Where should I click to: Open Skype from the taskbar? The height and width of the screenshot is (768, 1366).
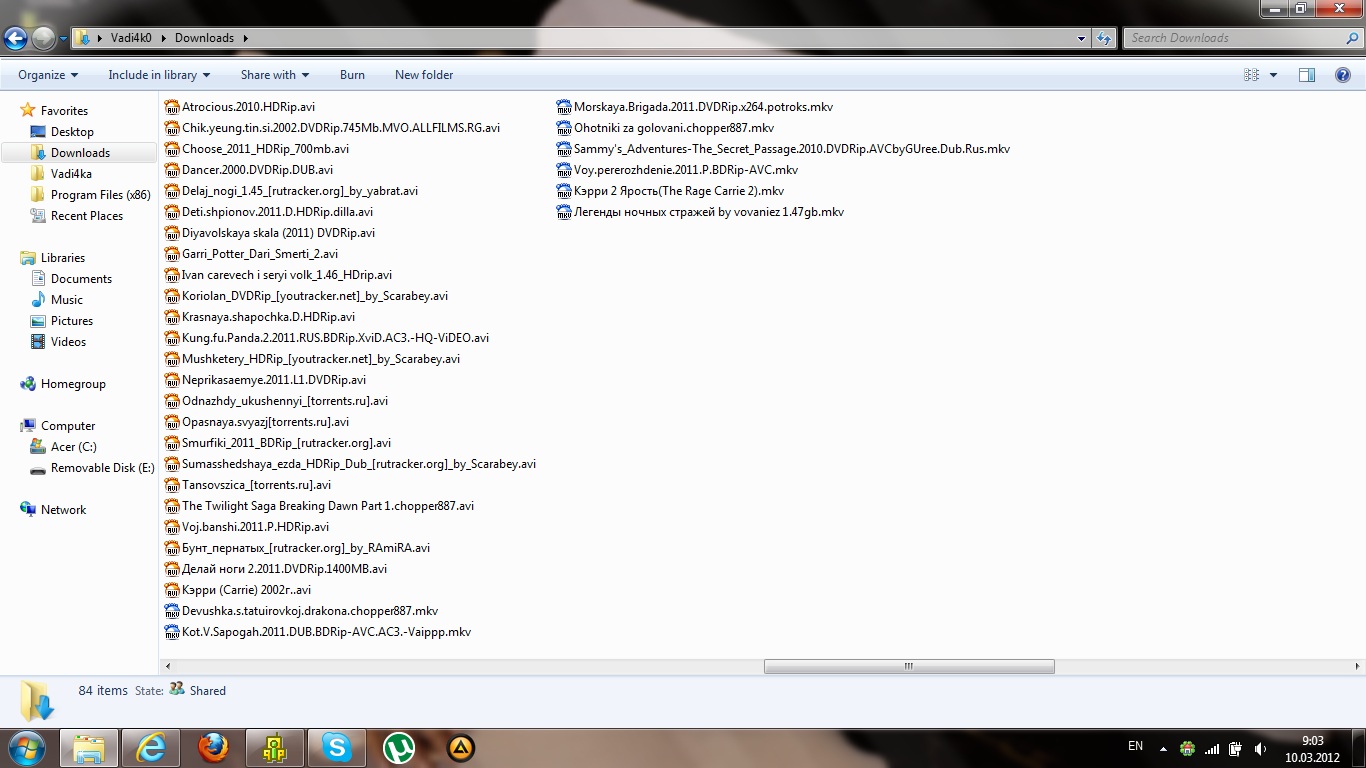point(337,747)
